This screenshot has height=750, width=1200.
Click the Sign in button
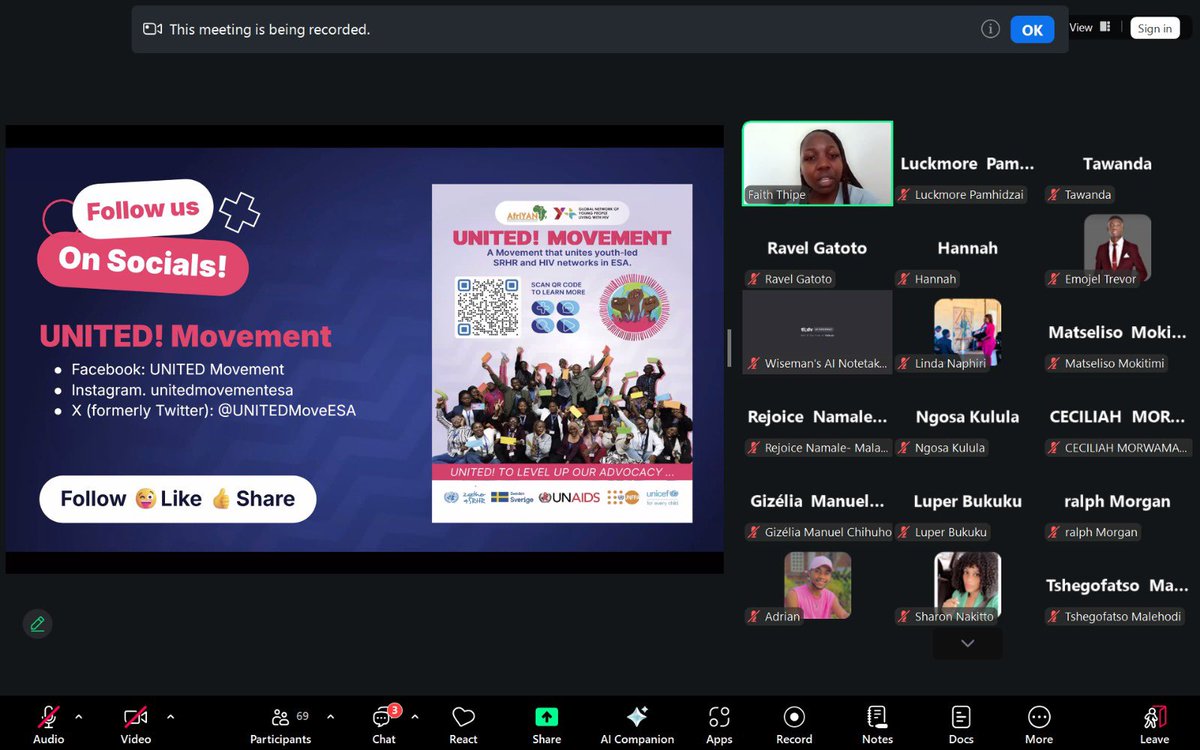click(1155, 28)
